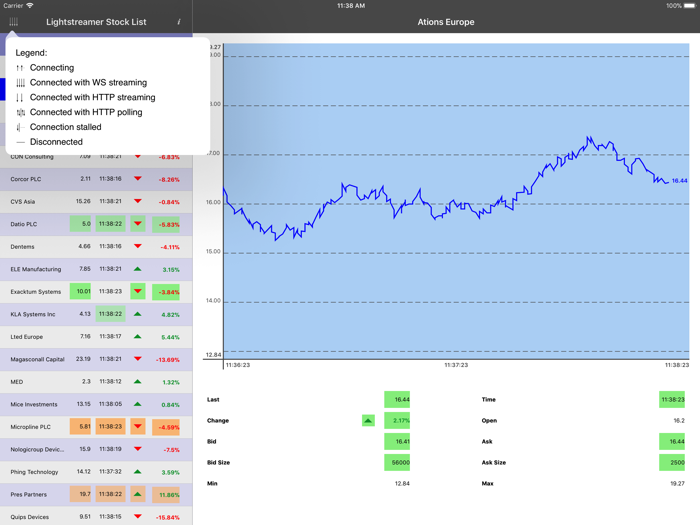
Task: Click the Wi-Fi icon in status bar
Action: tap(30, 5)
